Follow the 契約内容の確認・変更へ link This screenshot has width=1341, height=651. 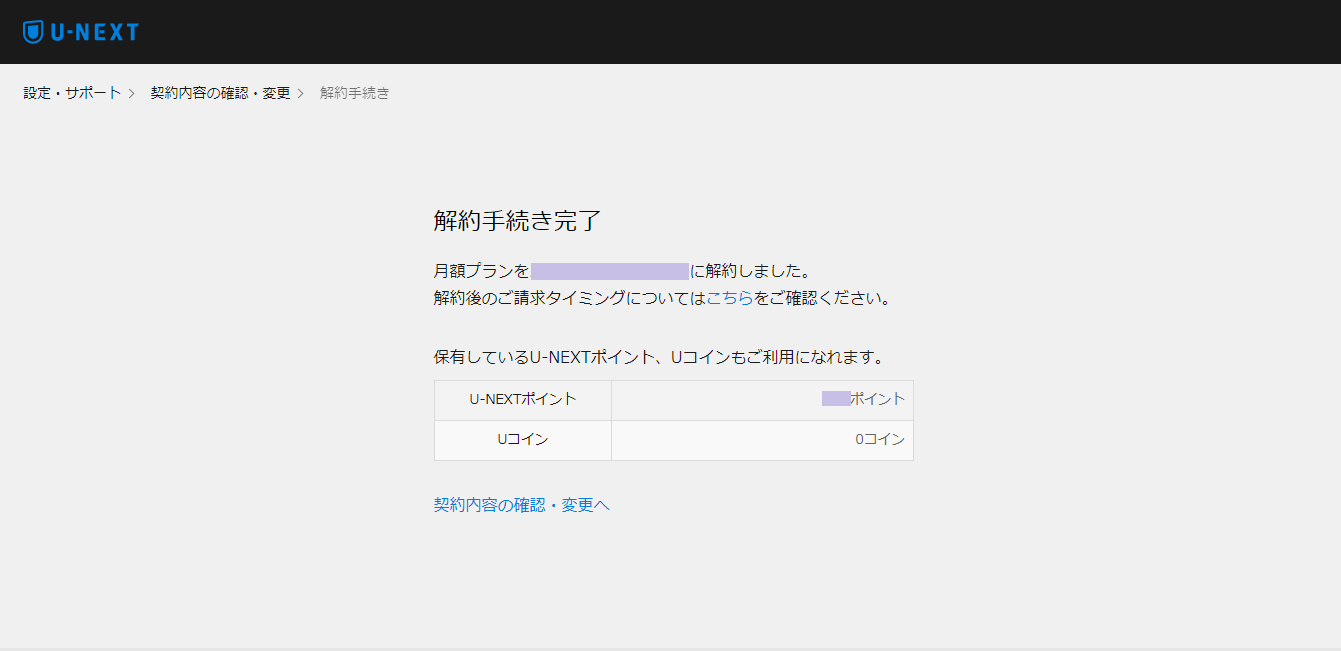(x=522, y=505)
